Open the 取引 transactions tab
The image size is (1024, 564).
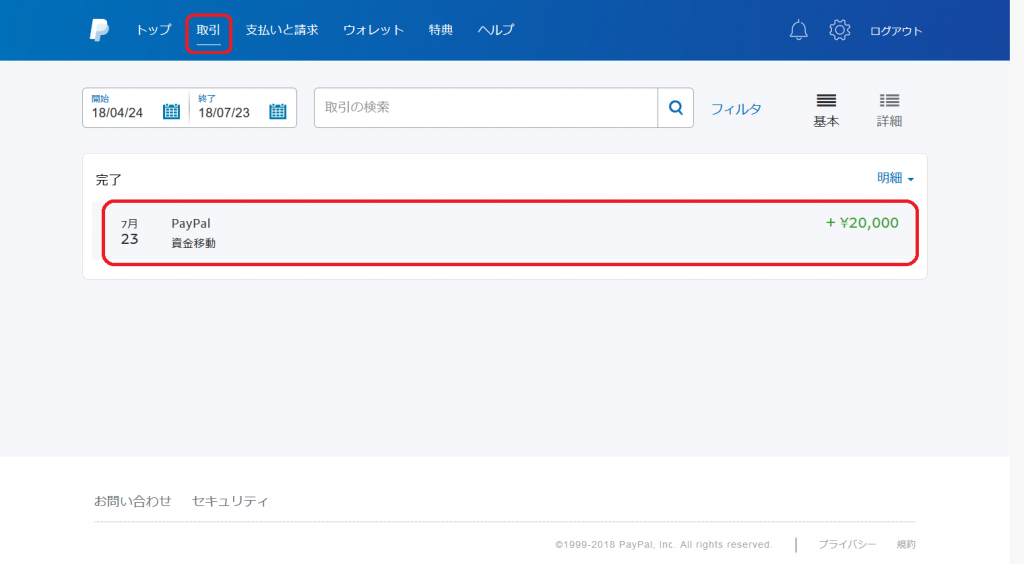point(208,30)
